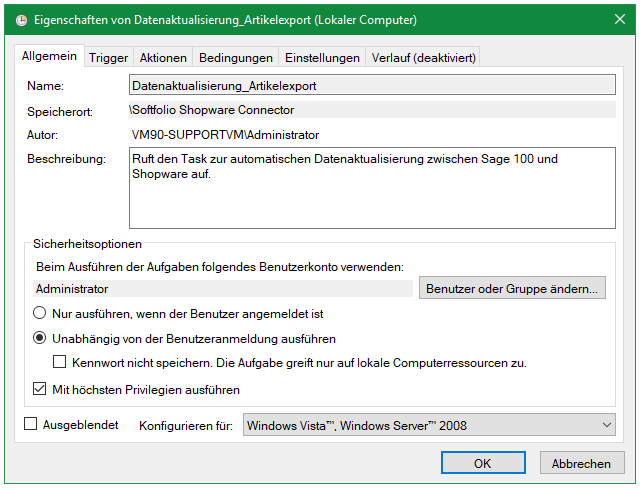This screenshot has width=642, height=489.
Task: Select the Einstellungen tab
Action: point(322,58)
